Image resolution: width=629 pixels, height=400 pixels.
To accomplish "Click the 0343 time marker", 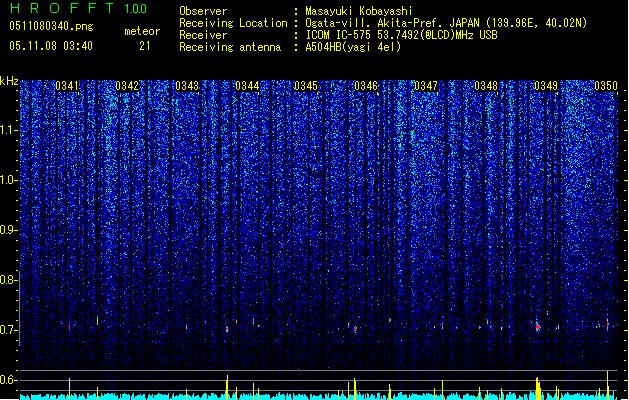I will point(187,86).
